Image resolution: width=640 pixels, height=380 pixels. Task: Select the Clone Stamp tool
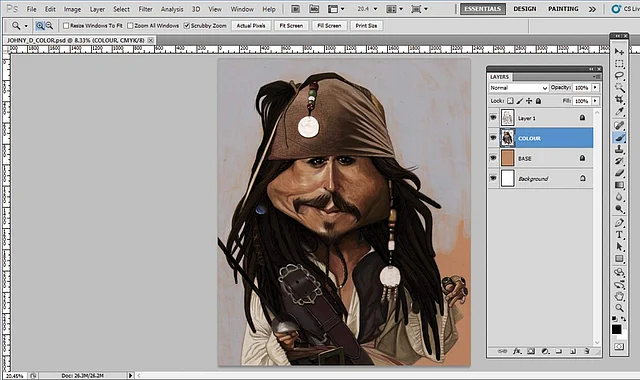tap(619, 149)
